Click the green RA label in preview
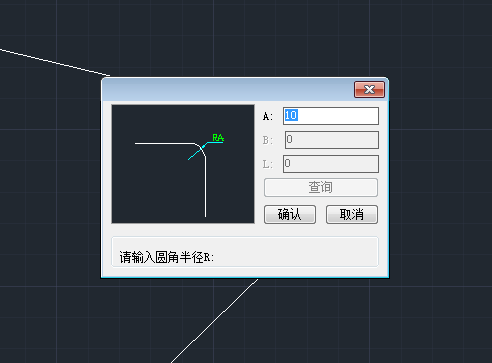 click(218, 138)
